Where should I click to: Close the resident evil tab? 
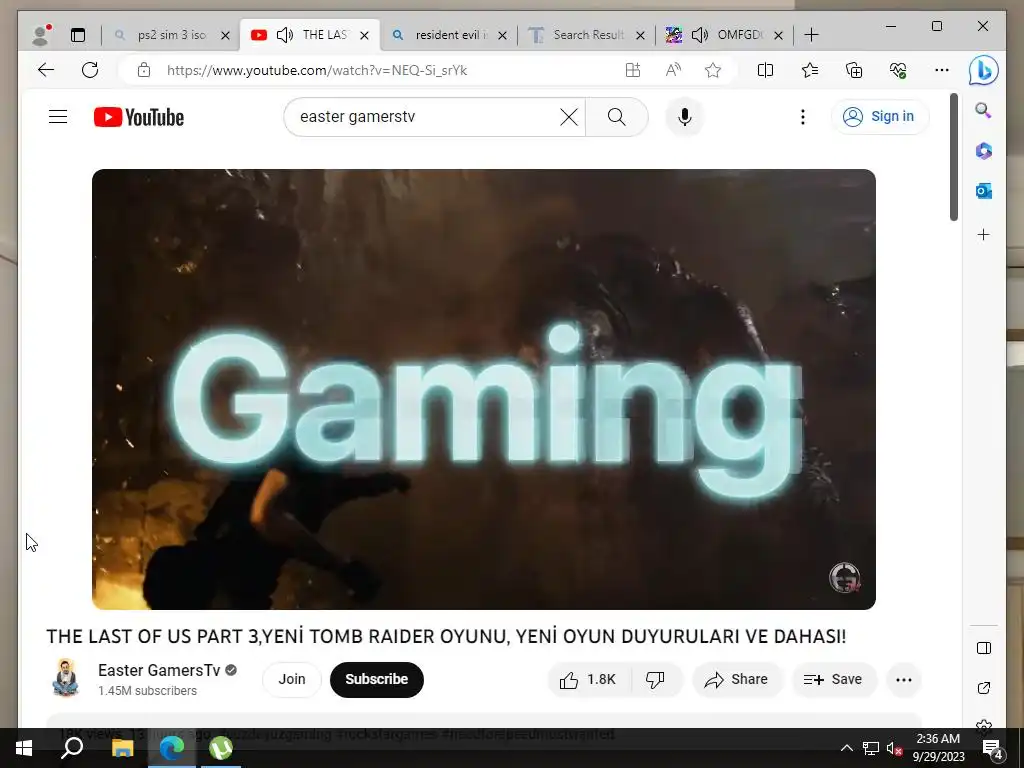(x=502, y=35)
